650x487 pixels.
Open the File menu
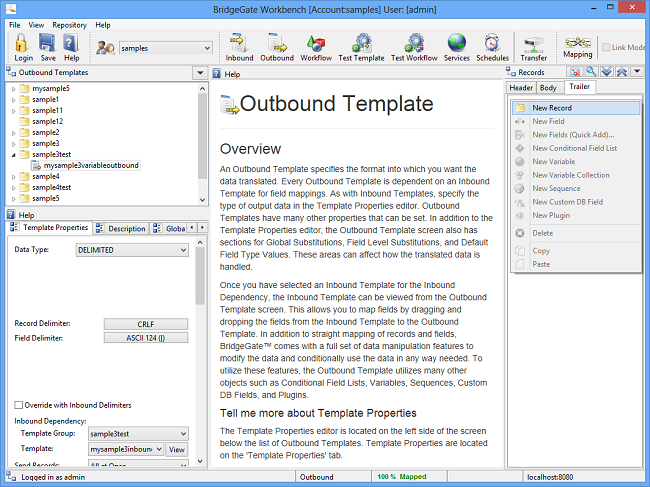coord(15,25)
